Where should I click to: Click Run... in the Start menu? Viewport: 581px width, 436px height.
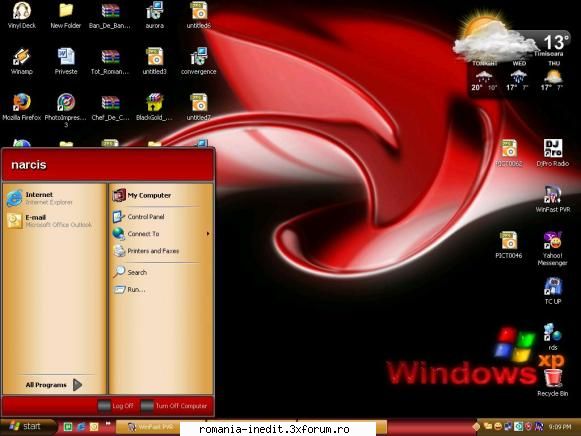[x=161, y=289]
